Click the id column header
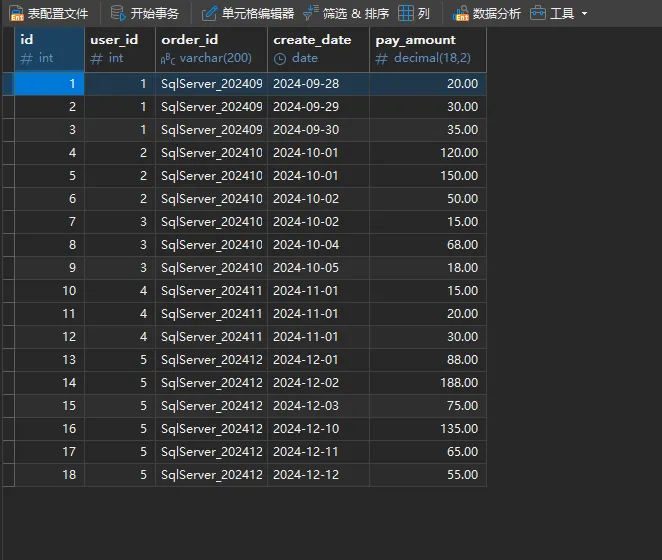Screen dimensions: 662x560 48,48
